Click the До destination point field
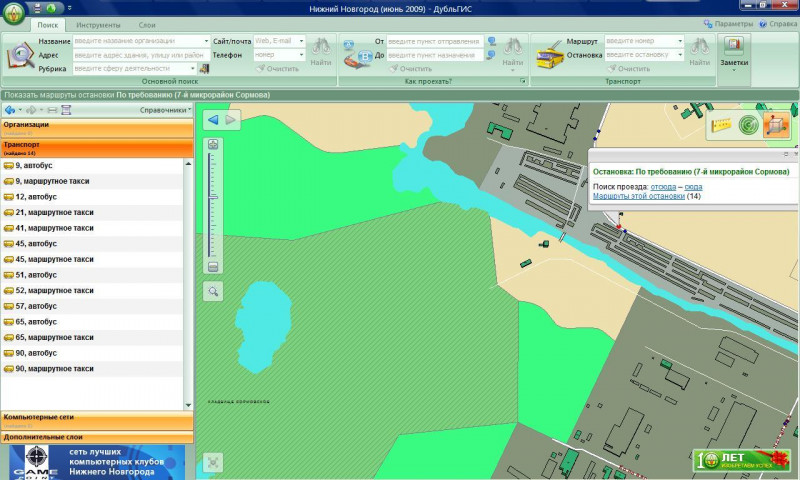 [x=434, y=55]
